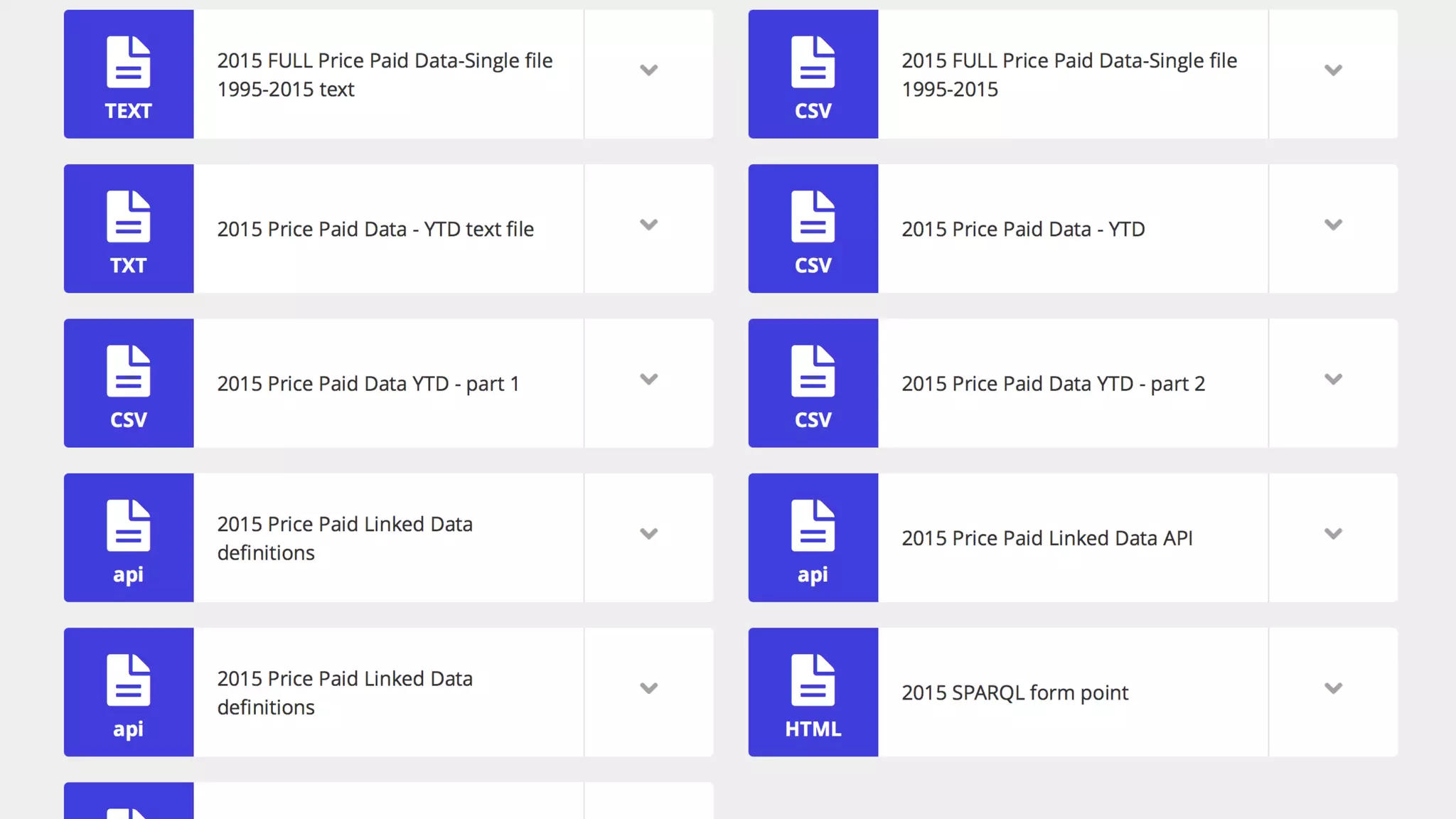The image size is (1456, 819).
Task: Open 2015 Price Paid Linked Data API title
Action: point(1046,538)
